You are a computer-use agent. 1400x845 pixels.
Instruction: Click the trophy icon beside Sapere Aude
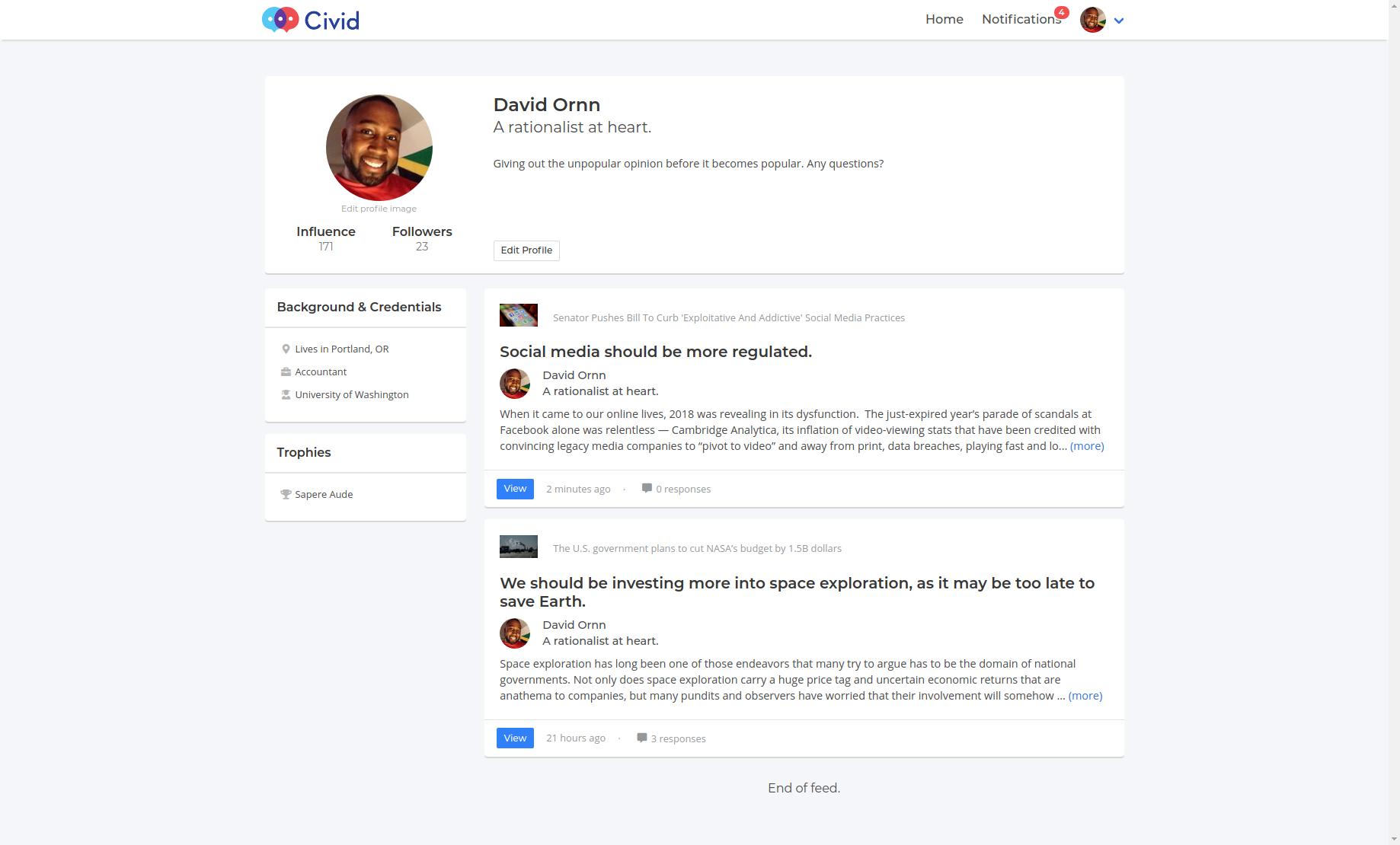point(286,495)
